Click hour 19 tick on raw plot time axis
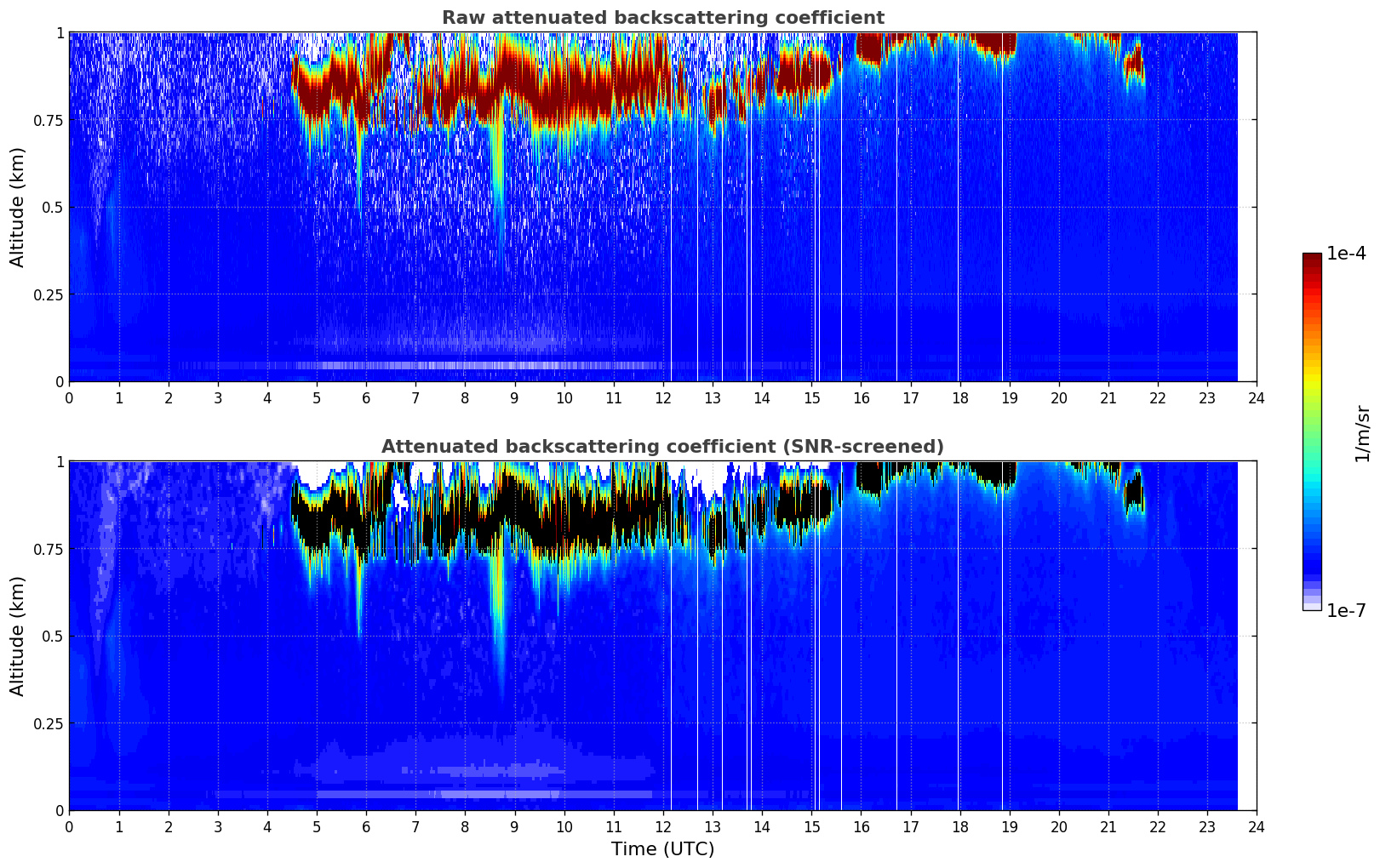The image size is (1380, 868). 1009,397
